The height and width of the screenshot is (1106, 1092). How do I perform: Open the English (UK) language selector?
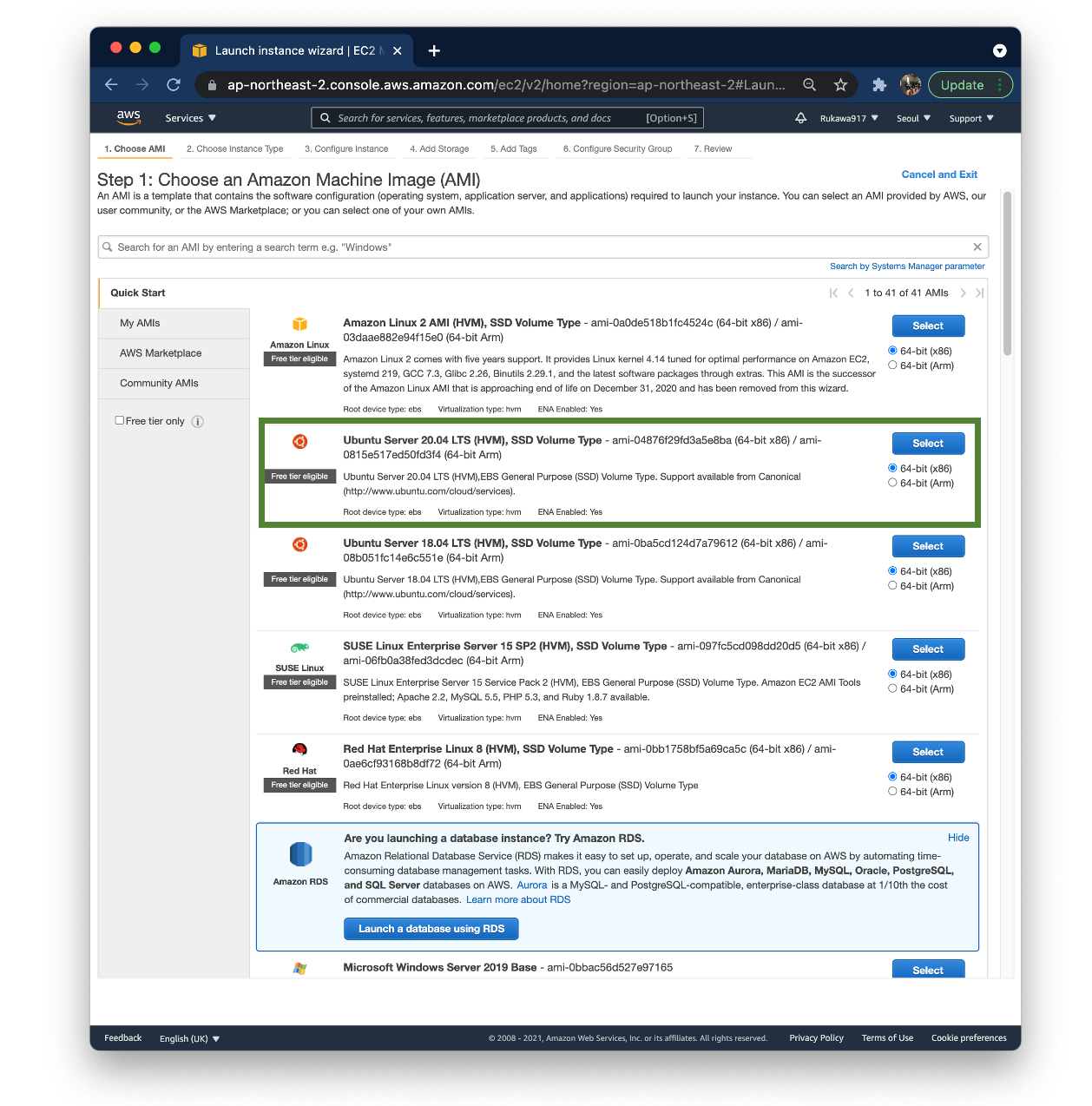click(189, 1038)
